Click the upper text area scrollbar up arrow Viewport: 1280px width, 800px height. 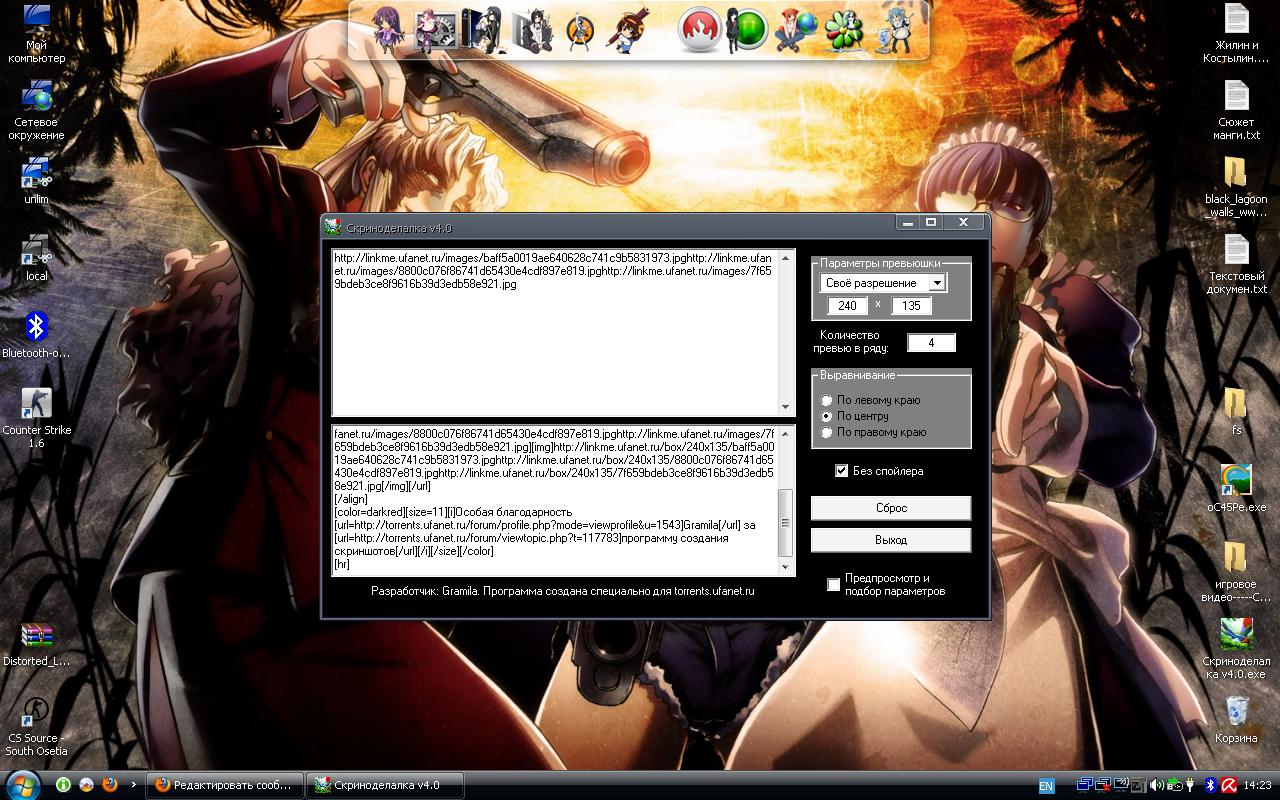point(788,258)
